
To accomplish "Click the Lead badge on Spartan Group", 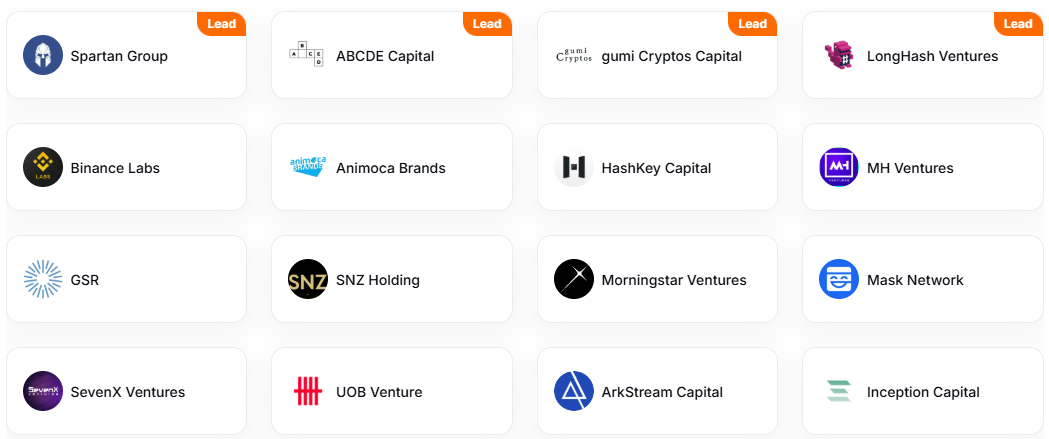I will point(221,24).
